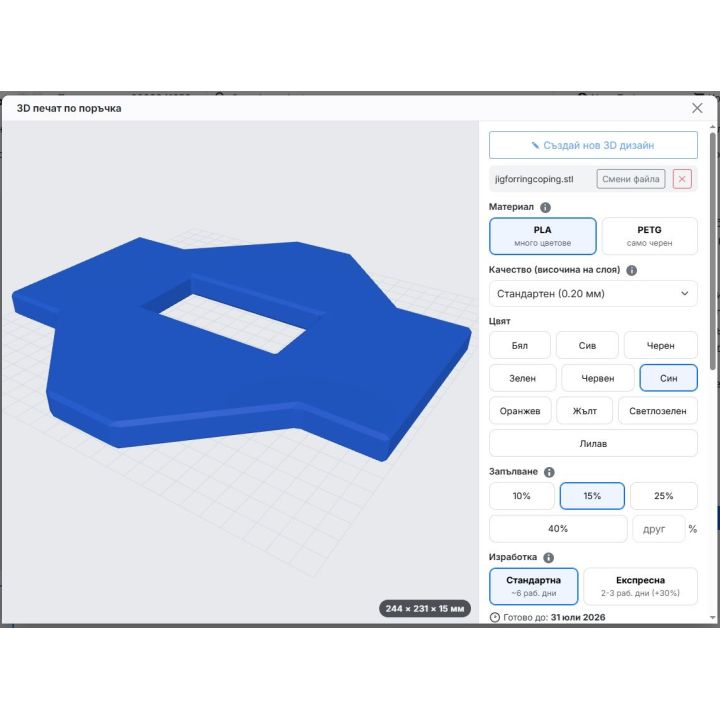This screenshot has width=720, height=720.
Task: Choose the Червен color
Action: pos(597,378)
